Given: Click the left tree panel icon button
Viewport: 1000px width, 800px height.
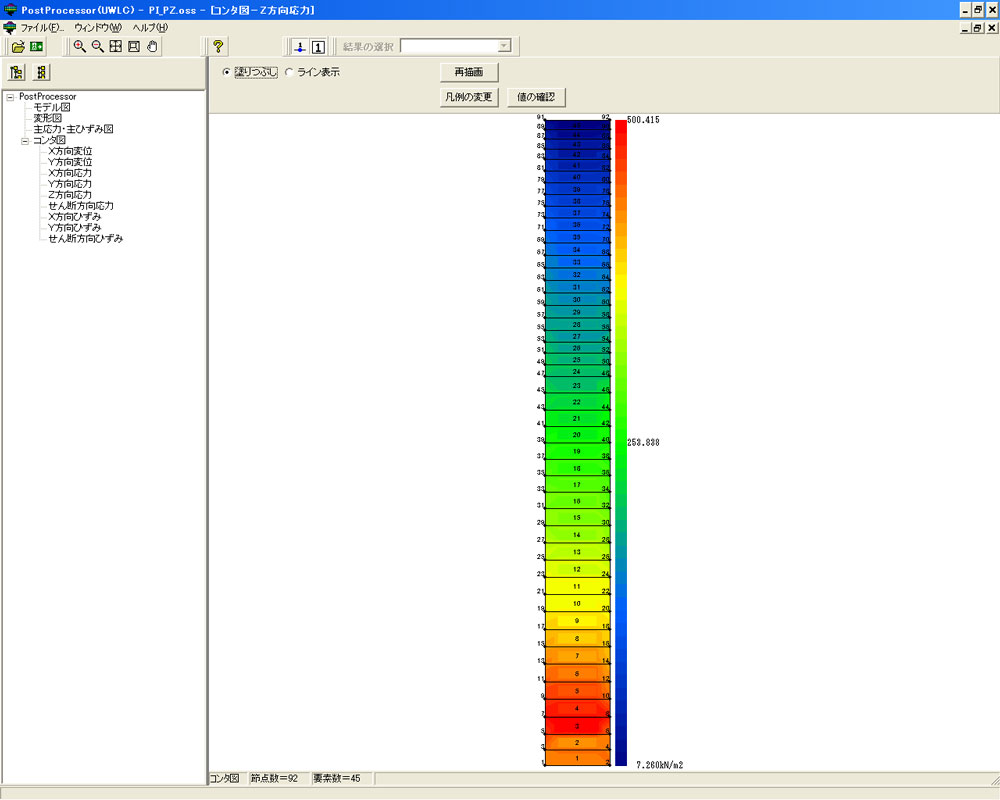Looking at the screenshot, I should pyautogui.click(x=17, y=72).
